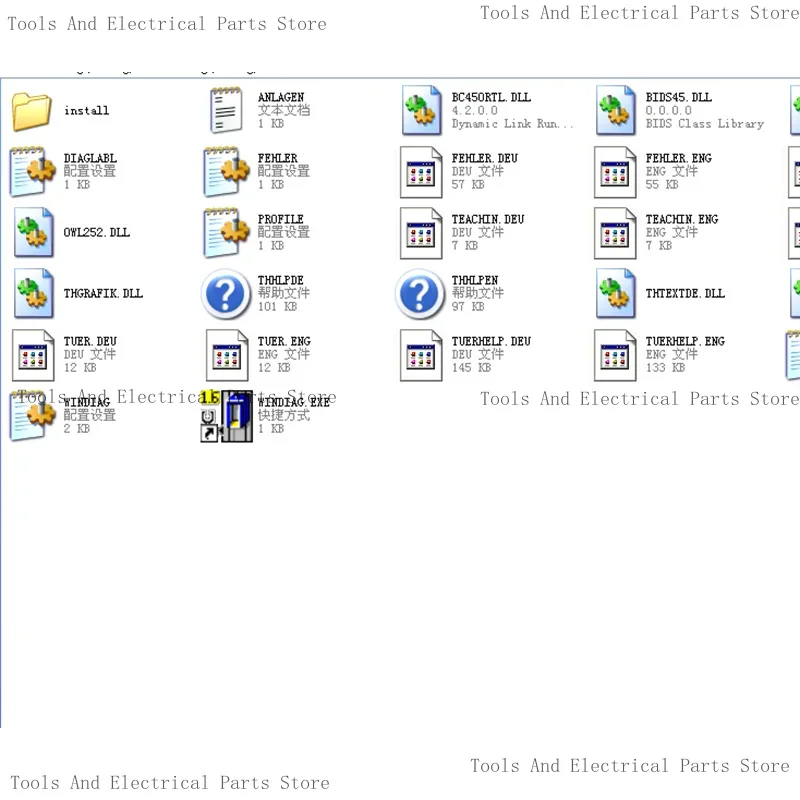800x800 pixels.
Task: Click the WINDIAG configuration settings icon
Action: pyautogui.click(x=33, y=416)
